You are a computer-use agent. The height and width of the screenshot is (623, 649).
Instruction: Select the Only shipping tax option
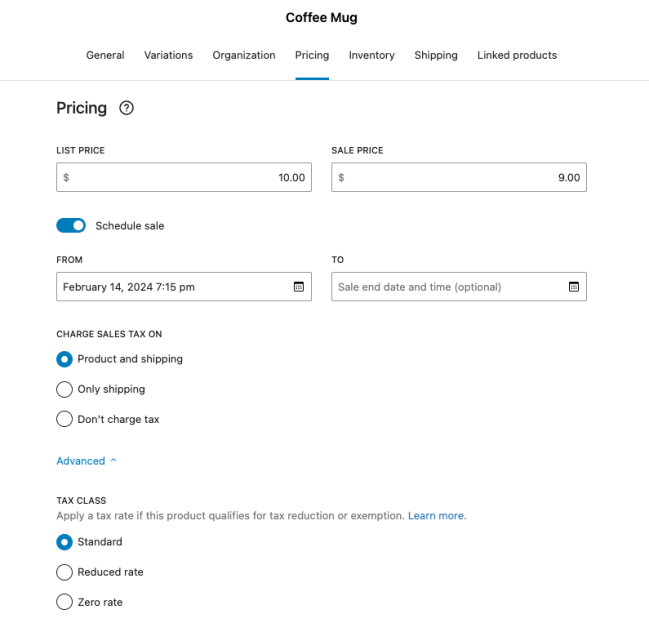point(65,389)
